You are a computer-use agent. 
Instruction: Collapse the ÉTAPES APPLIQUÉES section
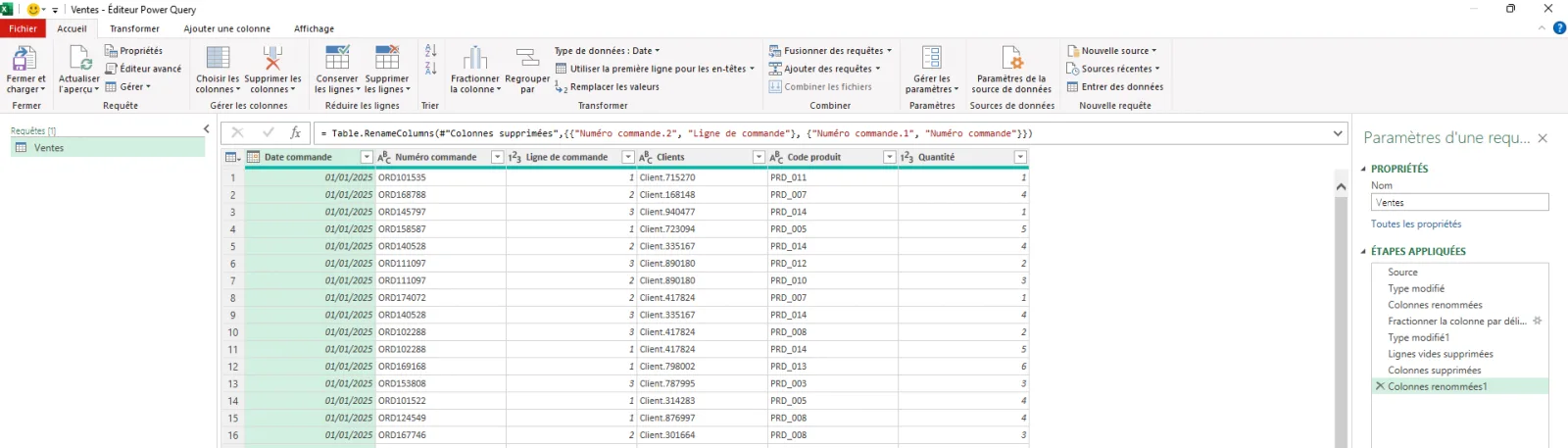(x=1363, y=251)
